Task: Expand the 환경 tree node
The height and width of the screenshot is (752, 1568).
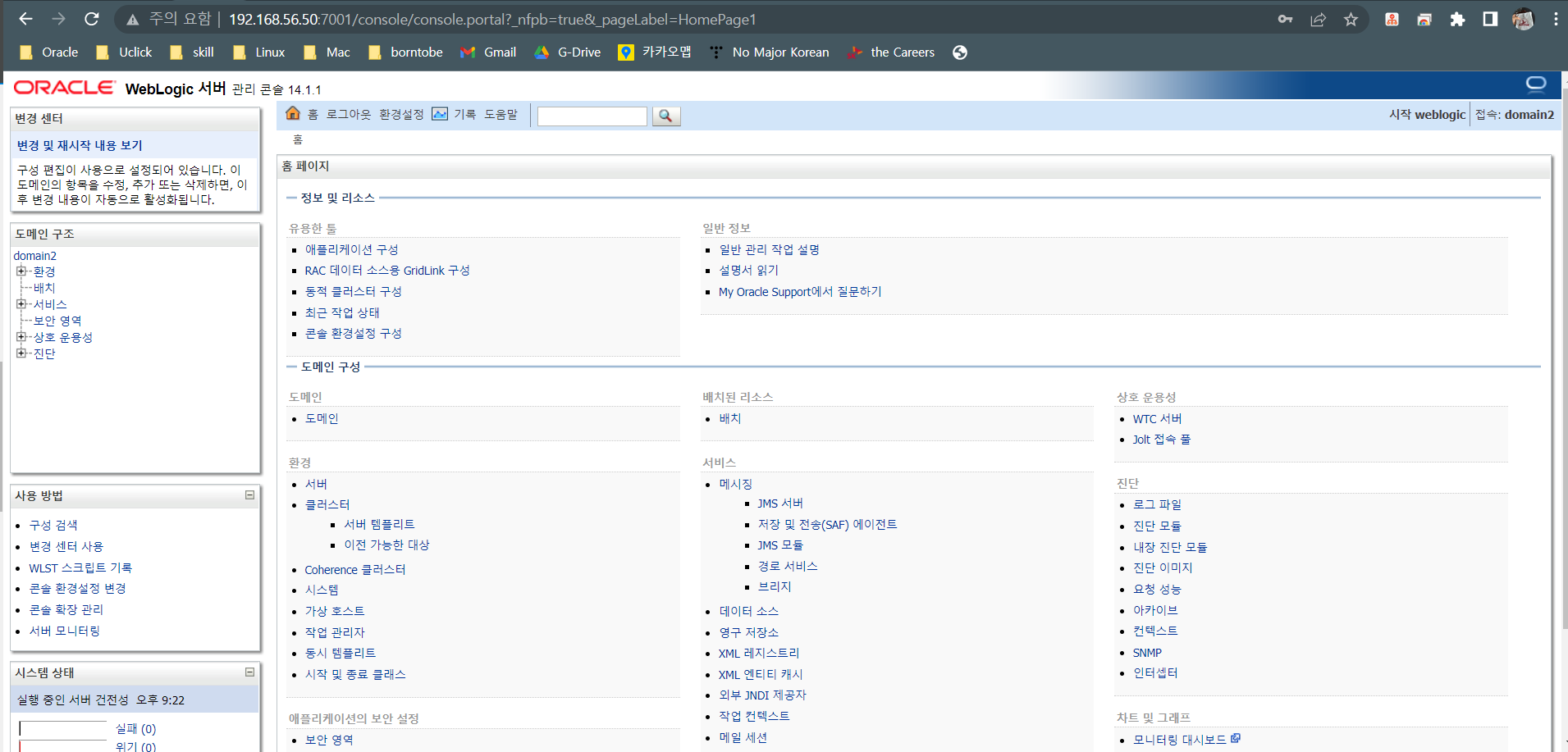Action: pos(21,271)
